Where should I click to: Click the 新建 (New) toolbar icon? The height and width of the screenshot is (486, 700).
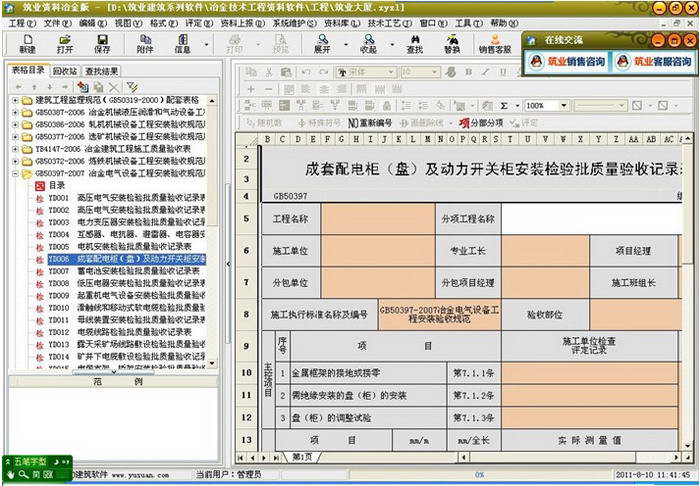coord(27,43)
